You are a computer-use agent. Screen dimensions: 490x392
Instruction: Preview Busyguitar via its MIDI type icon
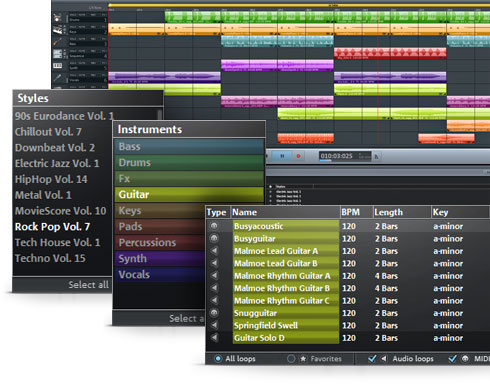214,238
